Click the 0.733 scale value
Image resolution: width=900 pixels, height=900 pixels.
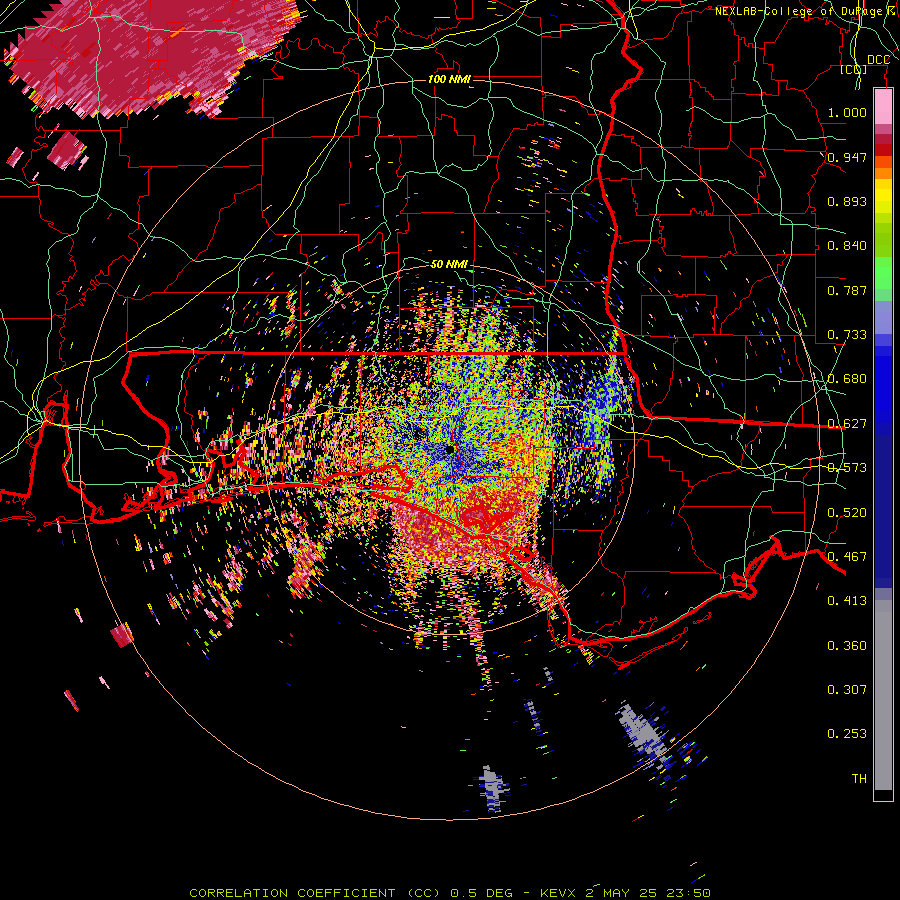[x=847, y=335]
